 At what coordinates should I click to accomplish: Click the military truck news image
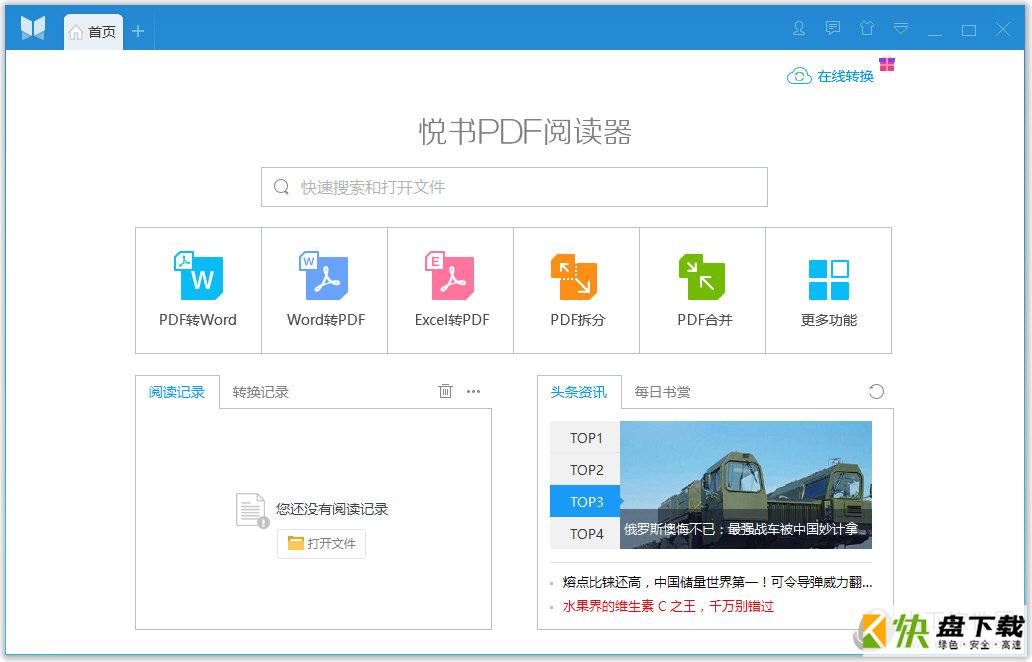point(746,485)
